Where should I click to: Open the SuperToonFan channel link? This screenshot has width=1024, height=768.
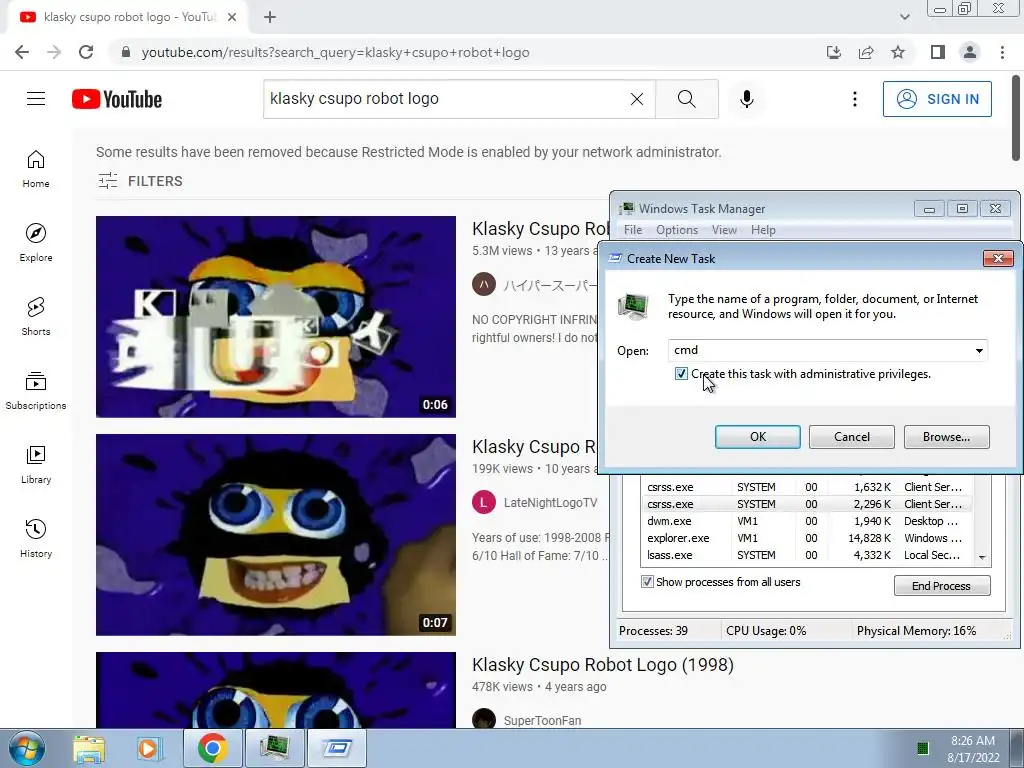tap(542, 720)
